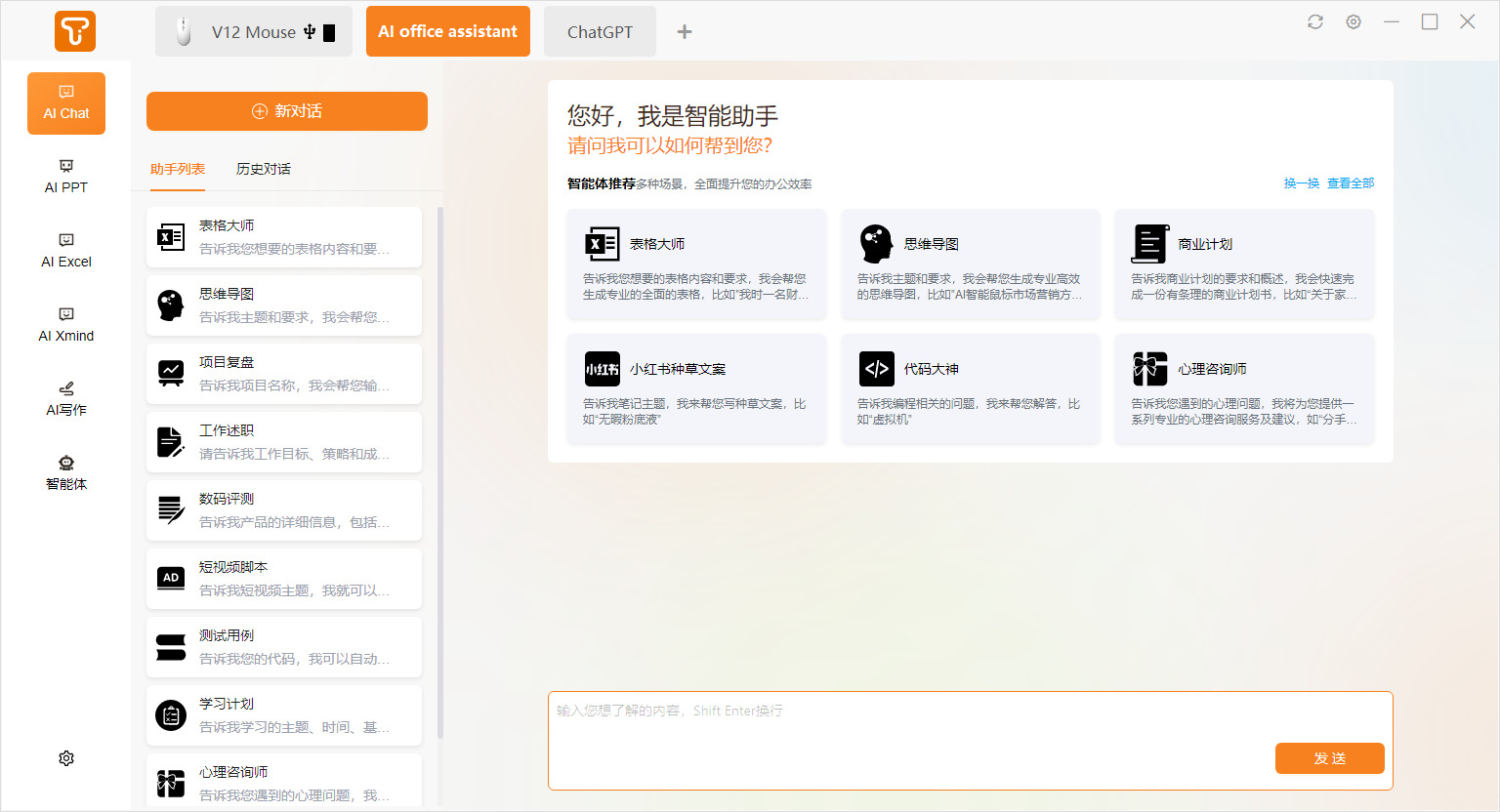This screenshot has width=1500, height=812.
Task: Click the refresh icon in the title bar
Action: pyautogui.click(x=1315, y=21)
